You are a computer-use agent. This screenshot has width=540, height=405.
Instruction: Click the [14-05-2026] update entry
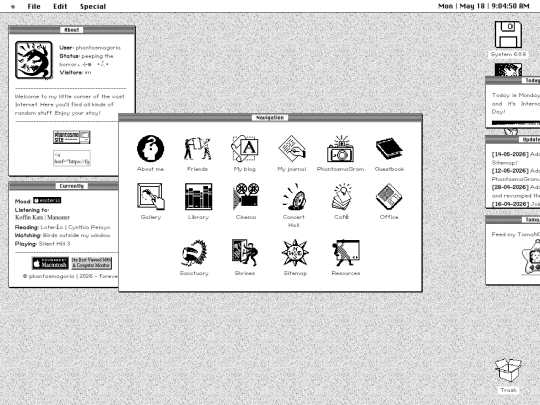pyautogui.click(x=516, y=158)
